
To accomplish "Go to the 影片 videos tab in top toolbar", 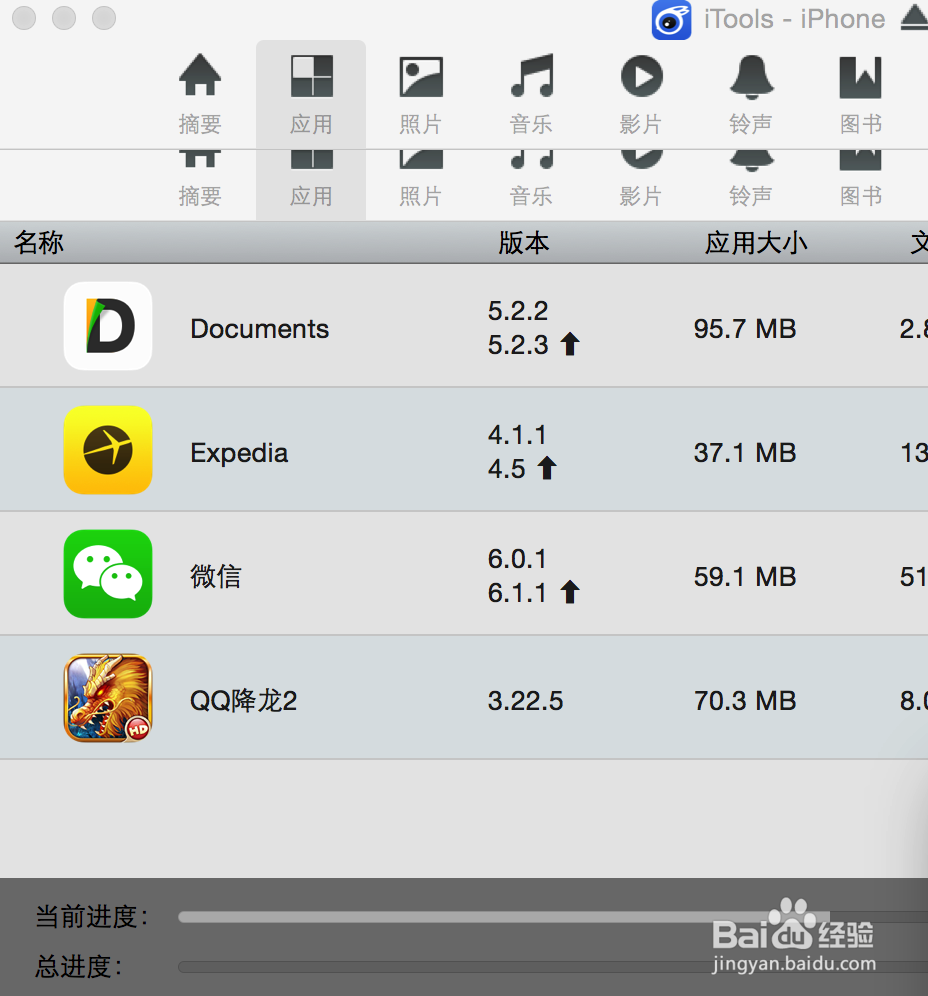I will click(642, 94).
